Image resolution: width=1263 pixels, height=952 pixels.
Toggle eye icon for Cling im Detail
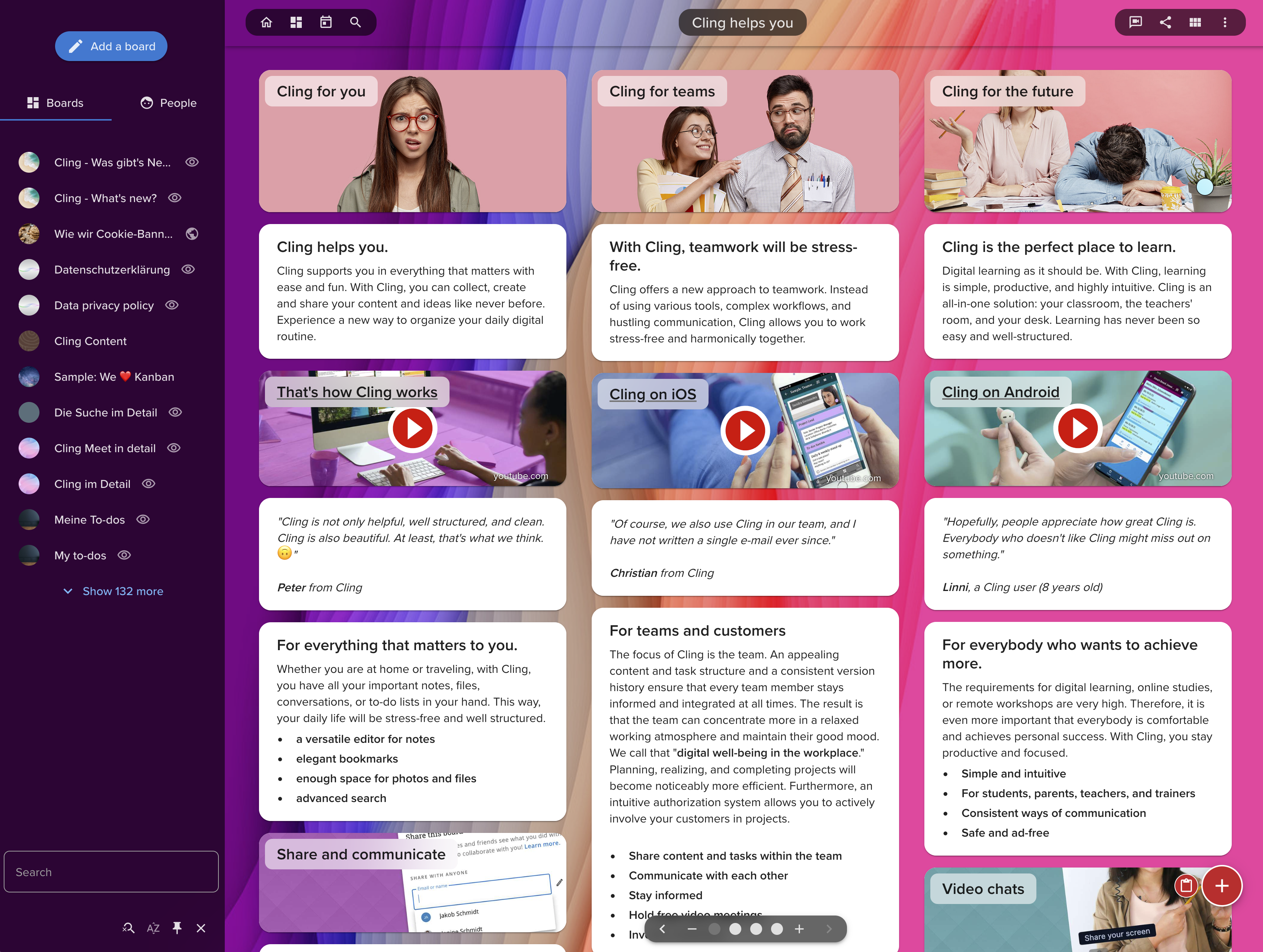click(148, 484)
